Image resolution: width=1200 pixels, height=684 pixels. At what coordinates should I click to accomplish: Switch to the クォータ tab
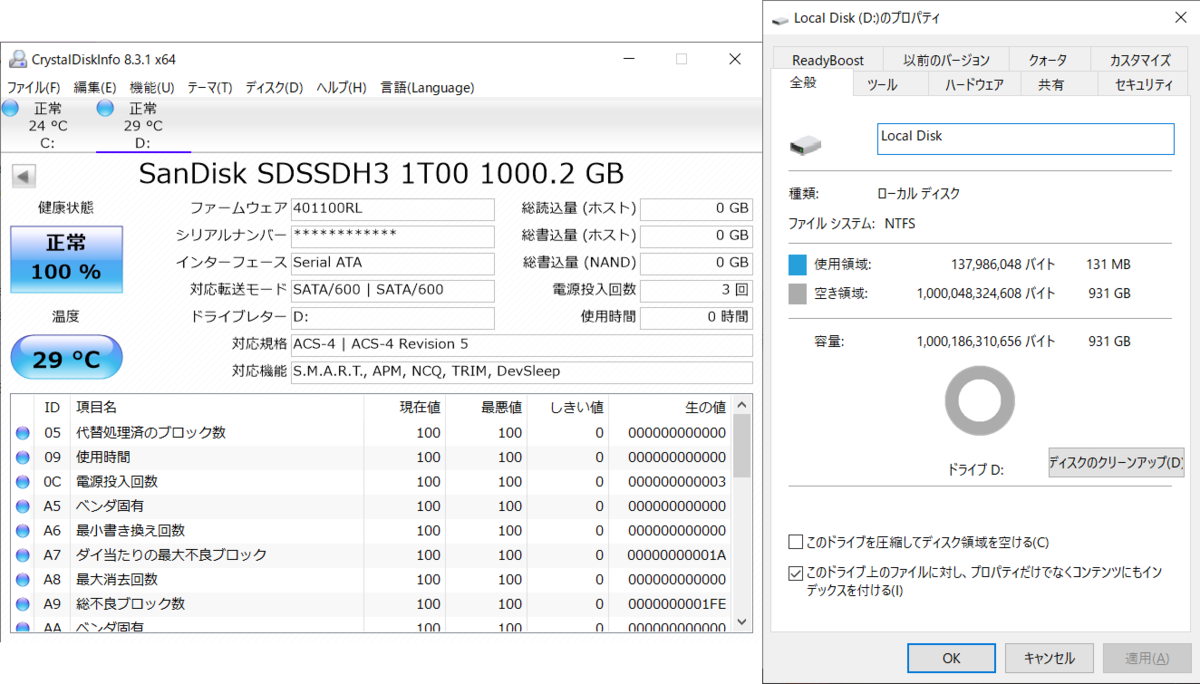[x=1047, y=60]
